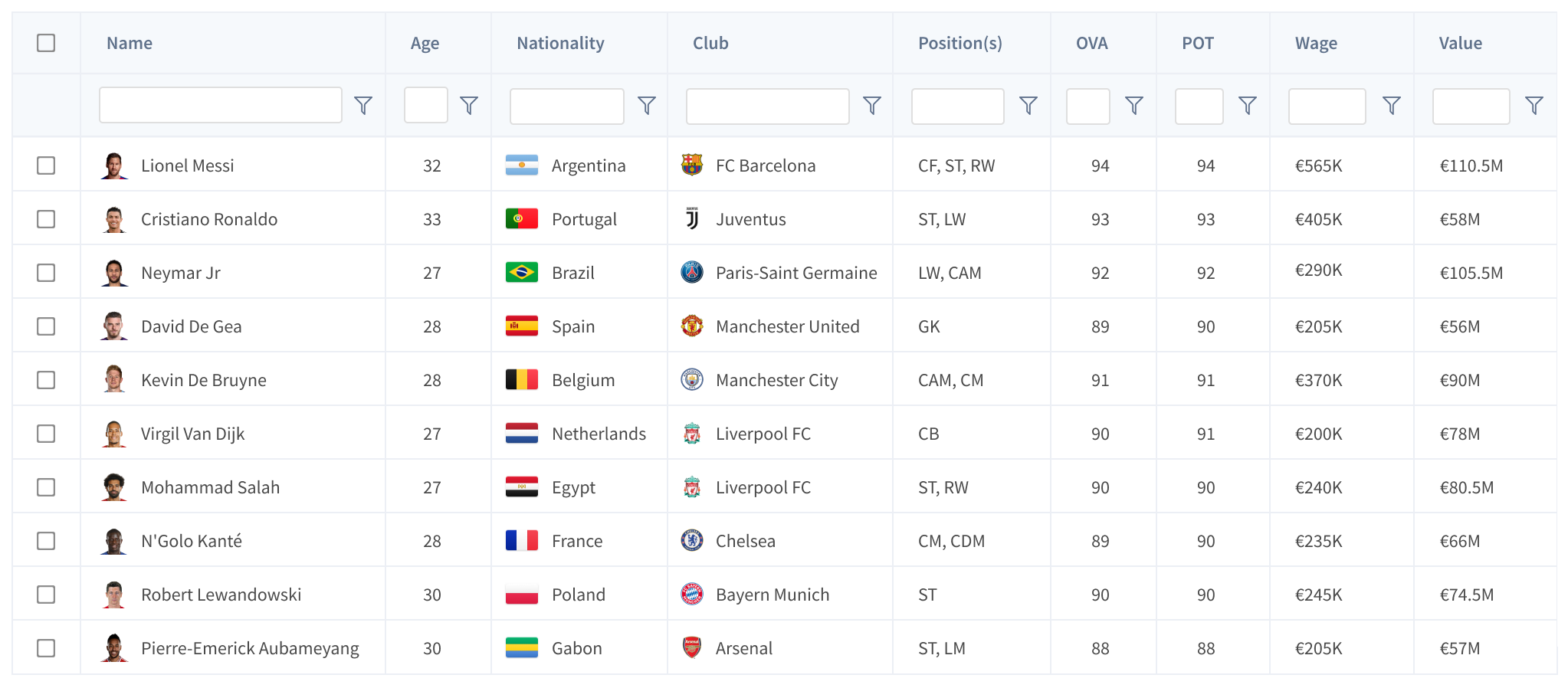Click the Club column filter funnel
Screen dimensions: 1568x688
pyautogui.click(x=872, y=106)
